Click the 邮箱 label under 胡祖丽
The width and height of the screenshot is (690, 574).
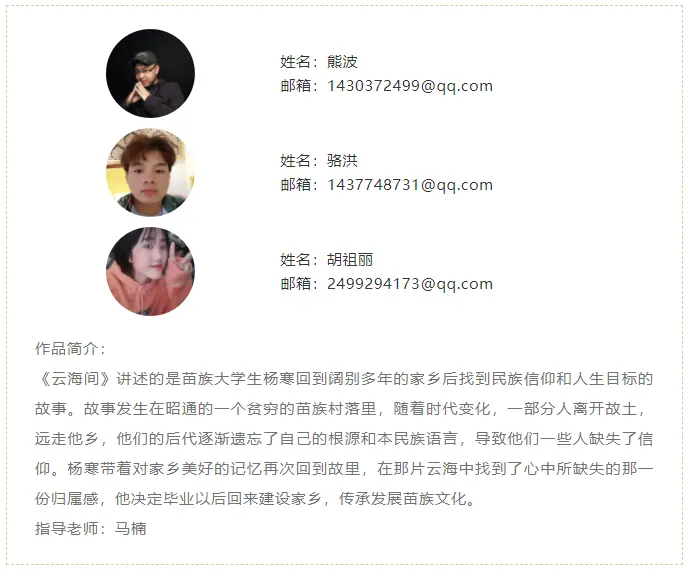click(295, 284)
